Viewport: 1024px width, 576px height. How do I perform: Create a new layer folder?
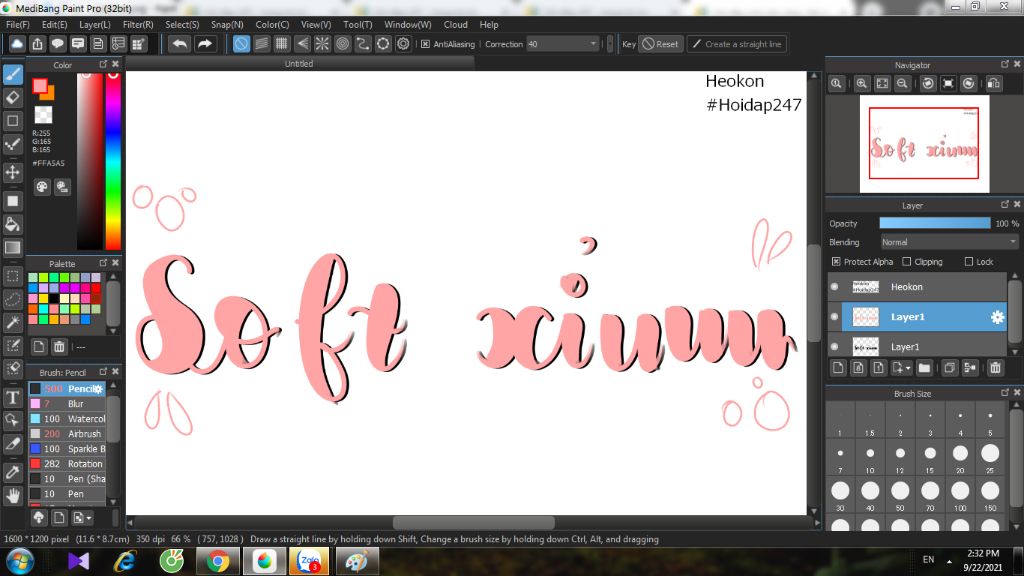tap(924, 368)
